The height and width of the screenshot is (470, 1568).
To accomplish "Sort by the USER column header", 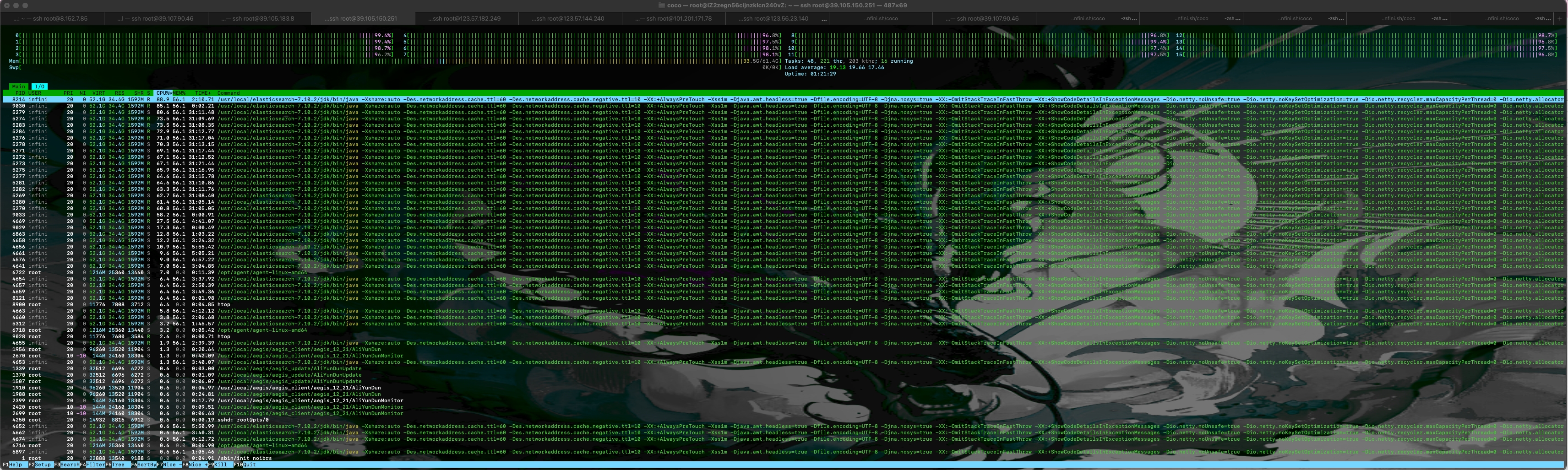I will coord(35,93).
